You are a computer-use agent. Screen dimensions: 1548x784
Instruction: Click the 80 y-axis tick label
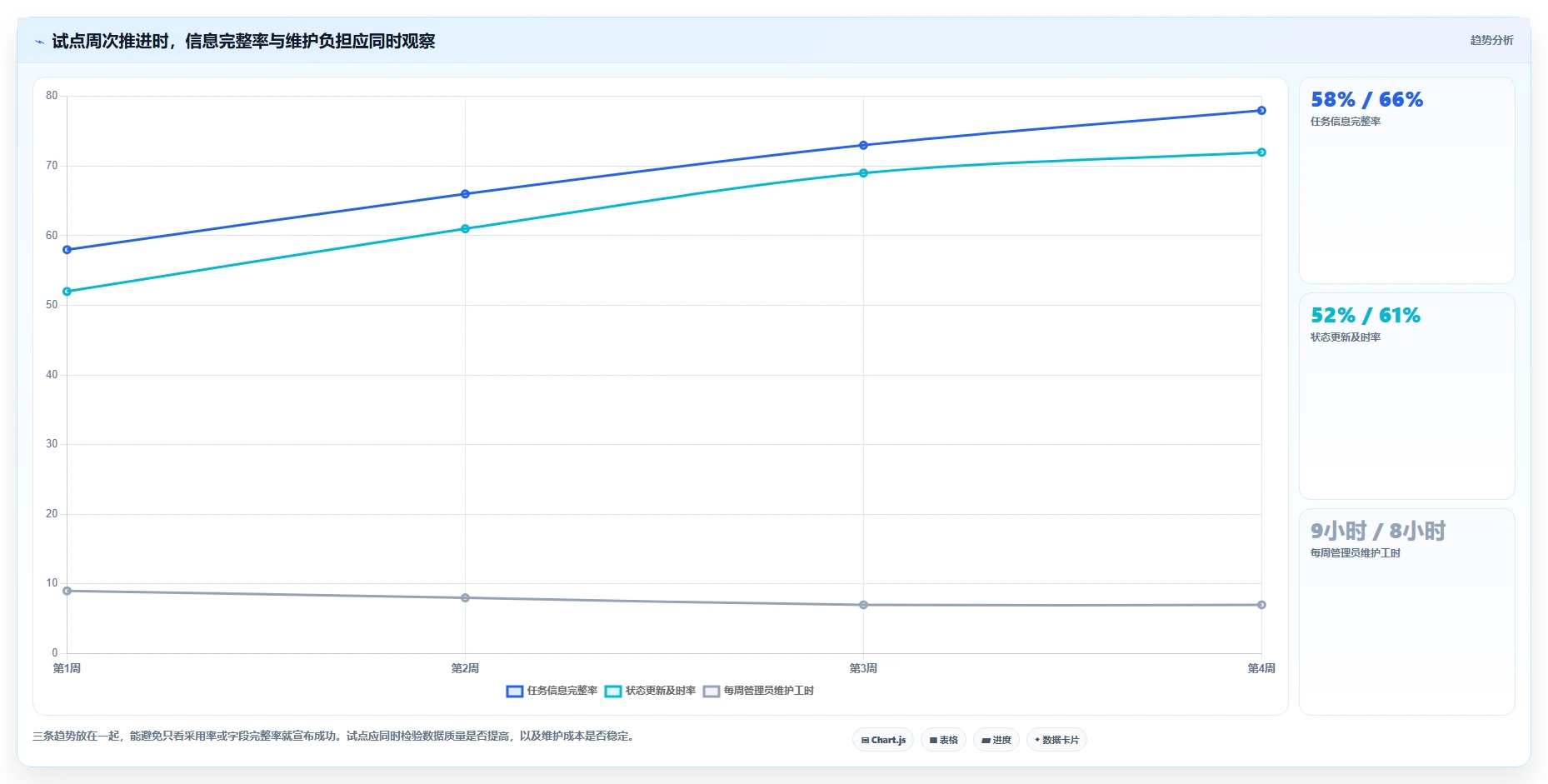(x=52, y=96)
